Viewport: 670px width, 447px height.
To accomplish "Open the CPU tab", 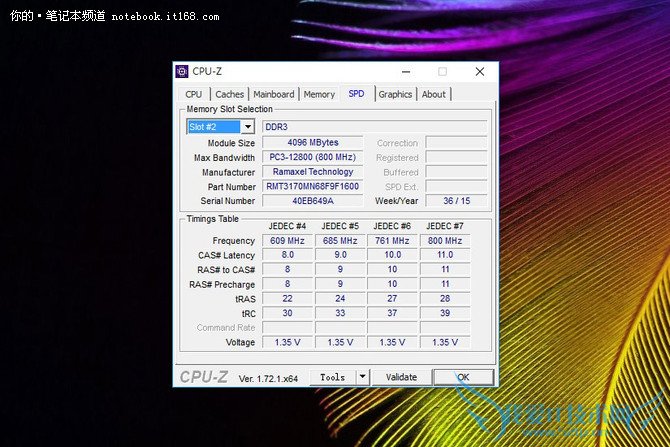I will (x=194, y=94).
